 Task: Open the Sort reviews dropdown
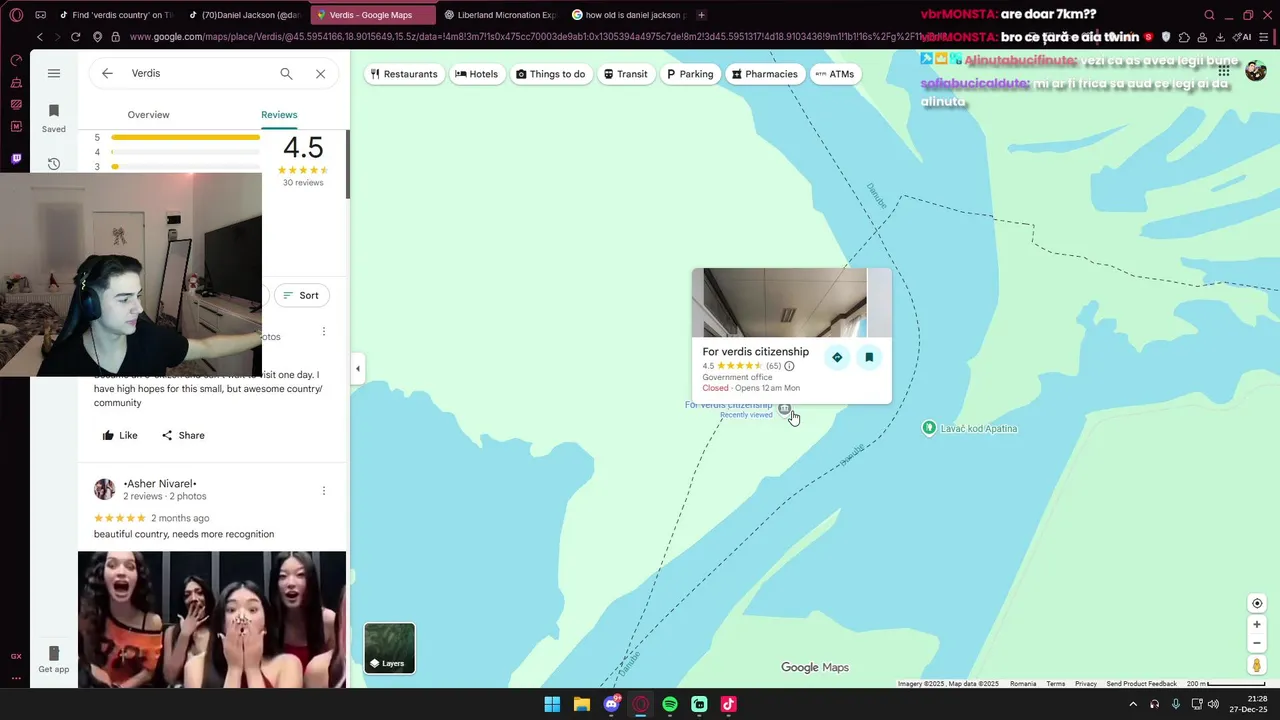301,295
